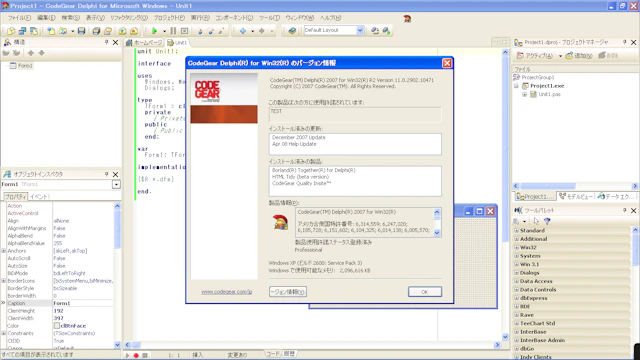Click the Tool Palette pointer icon
This screenshot has height=360, width=640.
(536, 221)
